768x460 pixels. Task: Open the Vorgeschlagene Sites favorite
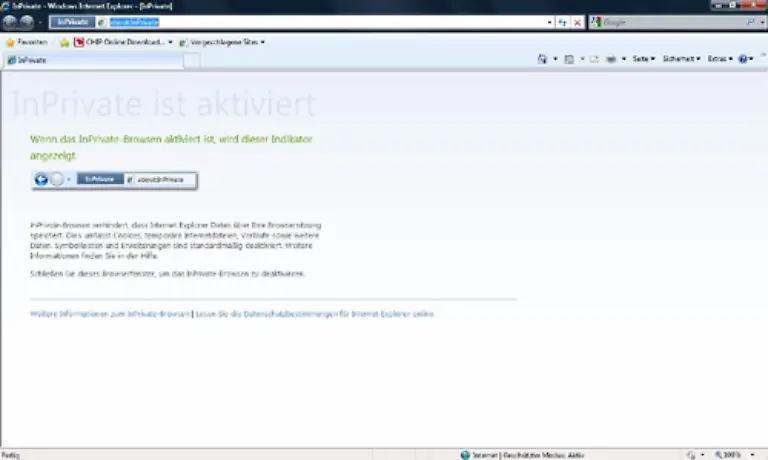pyautogui.click(x=218, y=42)
